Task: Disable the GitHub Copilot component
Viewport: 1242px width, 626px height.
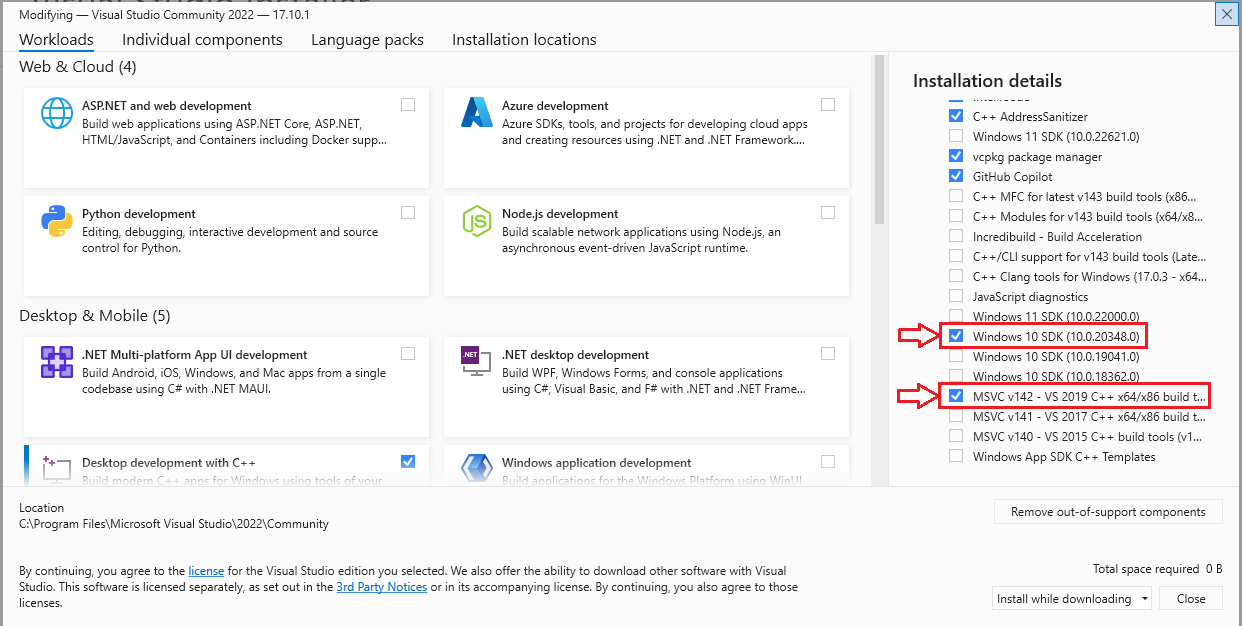Action: pyautogui.click(x=956, y=176)
